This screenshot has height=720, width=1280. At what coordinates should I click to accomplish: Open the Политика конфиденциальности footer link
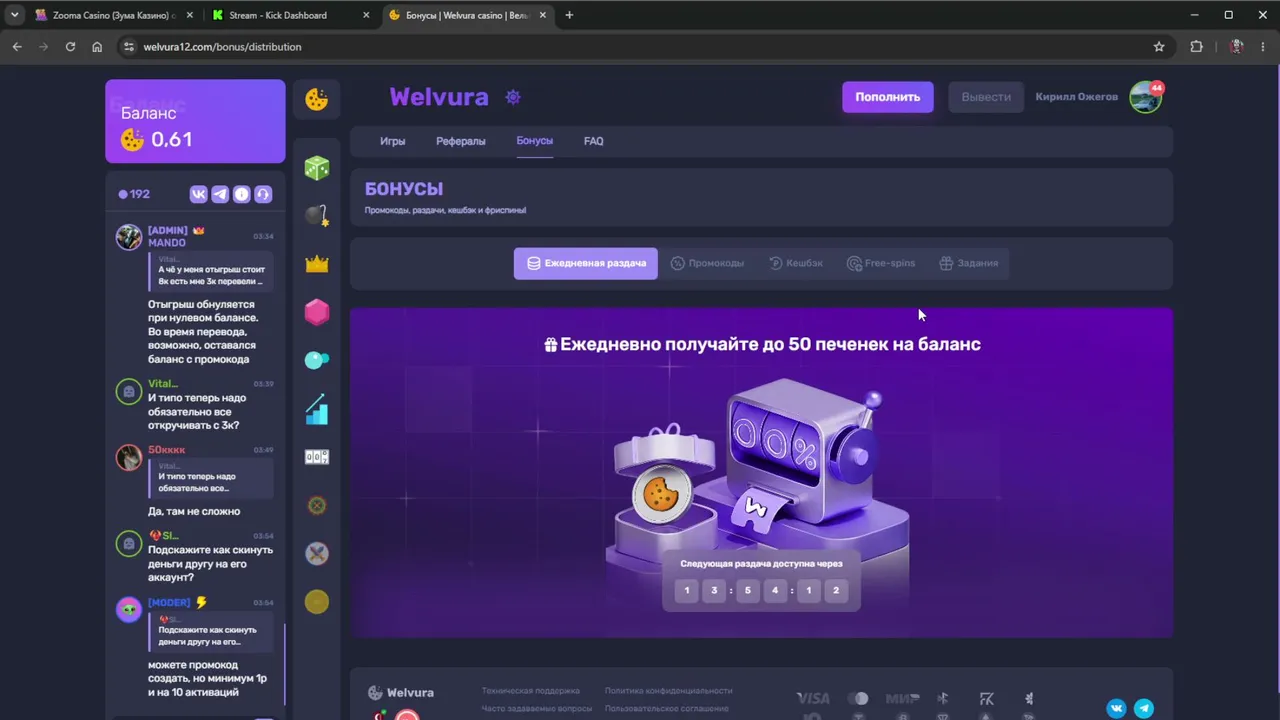click(669, 690)
